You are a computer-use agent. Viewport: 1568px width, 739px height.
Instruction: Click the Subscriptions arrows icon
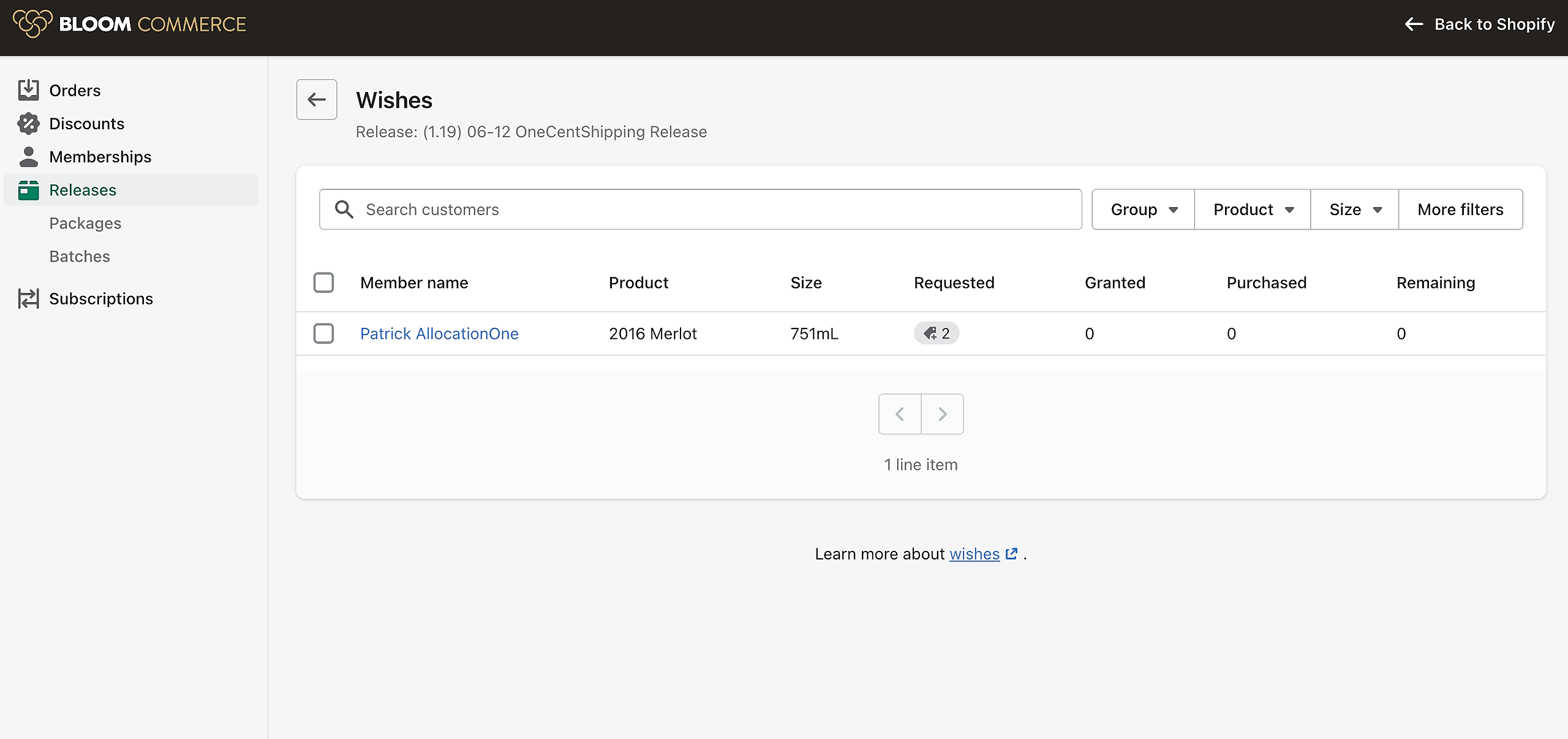[x=28, y=298]
